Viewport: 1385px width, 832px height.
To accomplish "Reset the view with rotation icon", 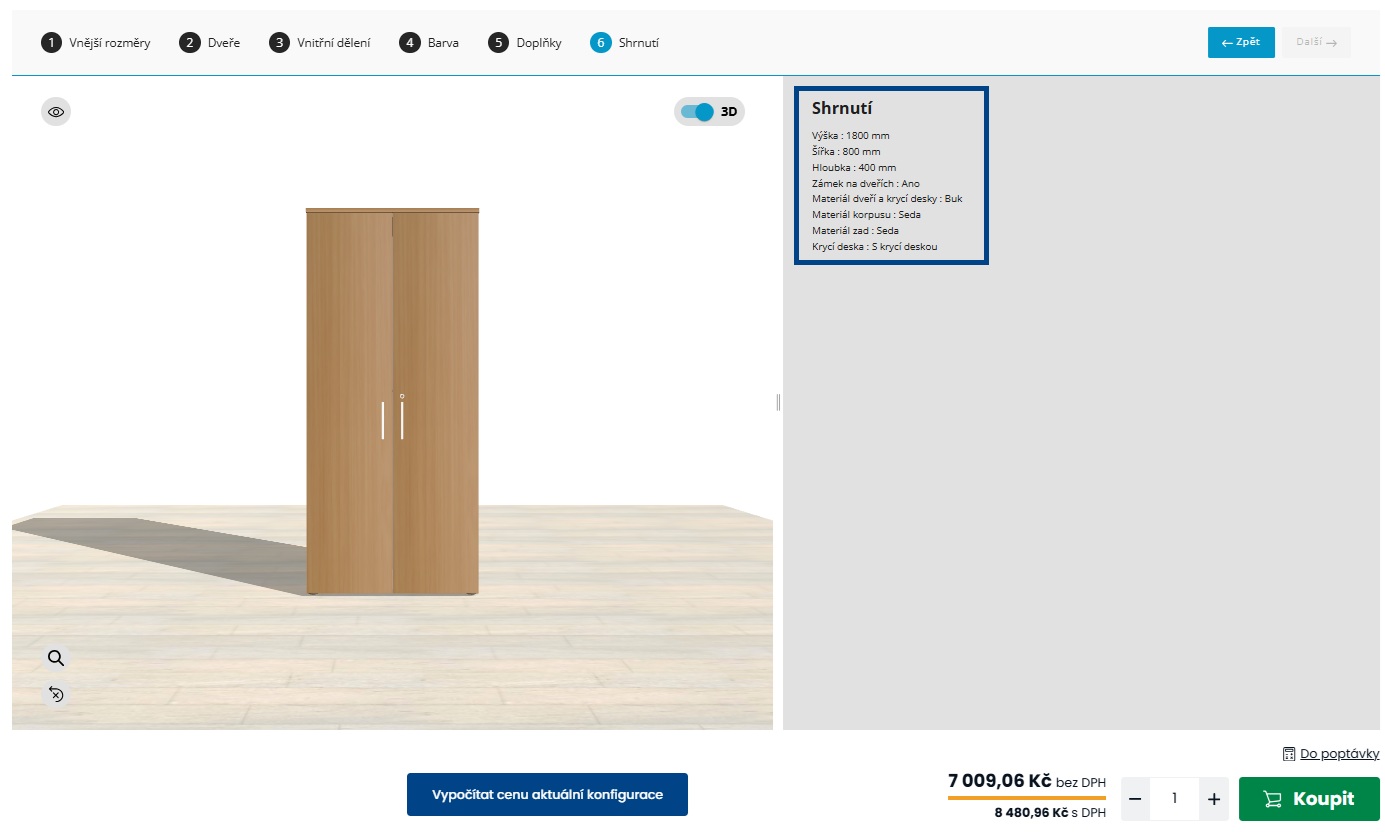I will point(56,694).
